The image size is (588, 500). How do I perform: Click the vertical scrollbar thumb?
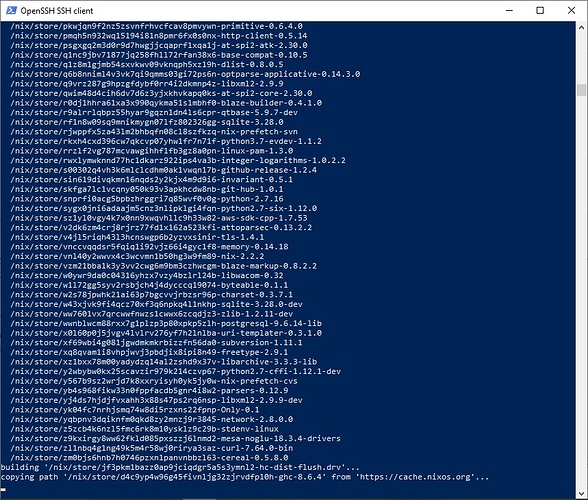[x=581, y=90]
